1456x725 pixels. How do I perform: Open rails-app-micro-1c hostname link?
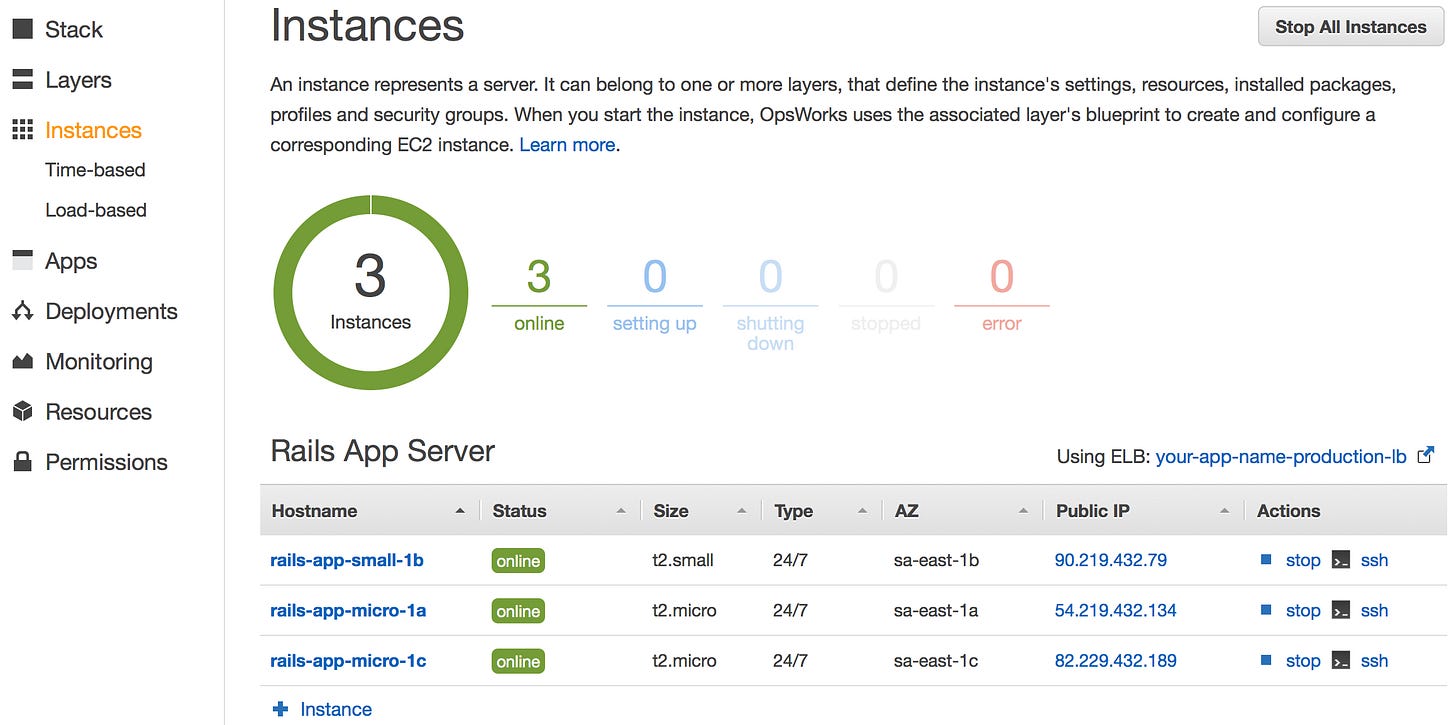coord(348,660)
